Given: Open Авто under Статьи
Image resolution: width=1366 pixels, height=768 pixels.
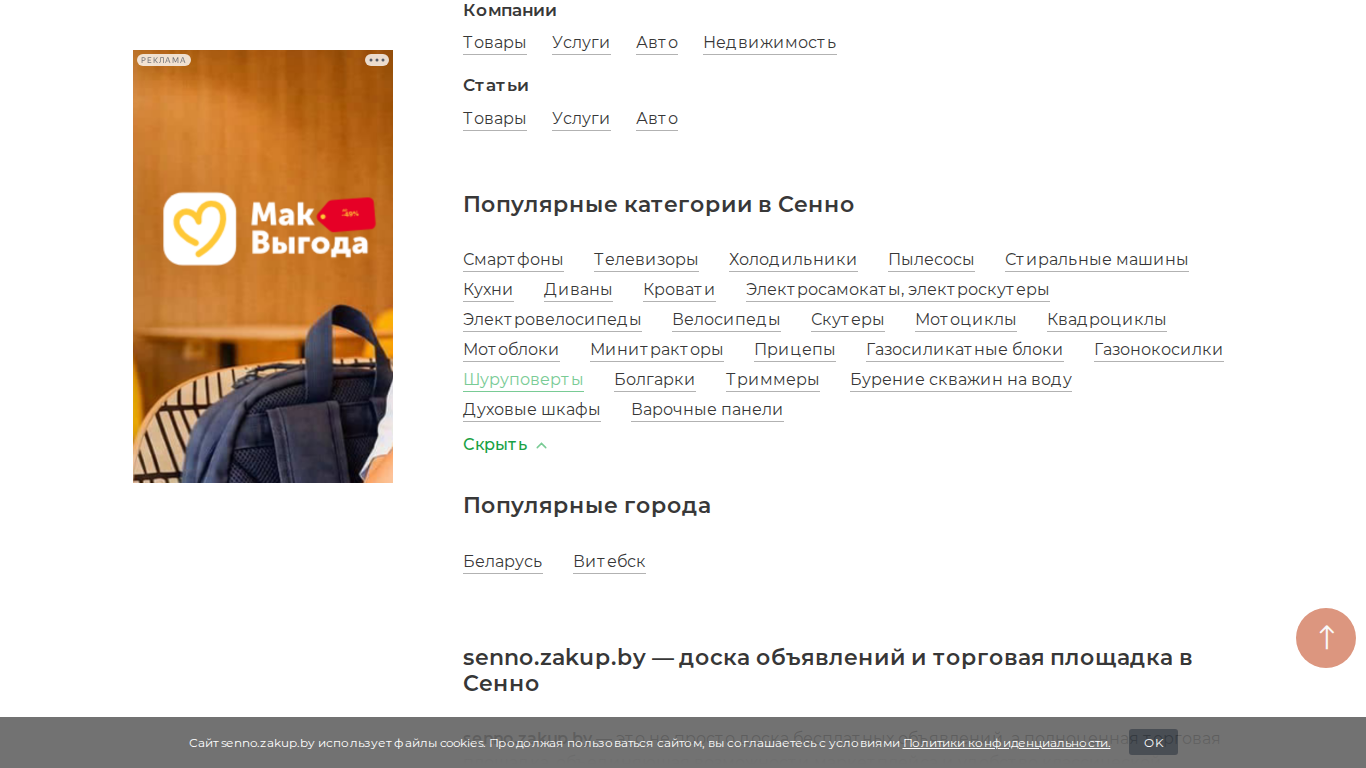Looking at the screenshot, I should (657, 119).
